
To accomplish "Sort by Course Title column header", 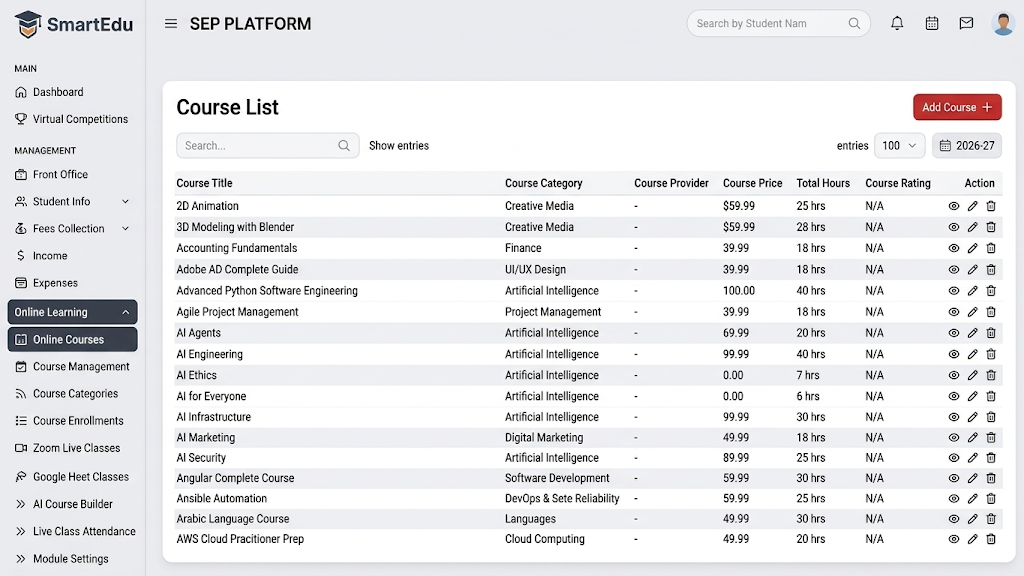I will (204, 184).
